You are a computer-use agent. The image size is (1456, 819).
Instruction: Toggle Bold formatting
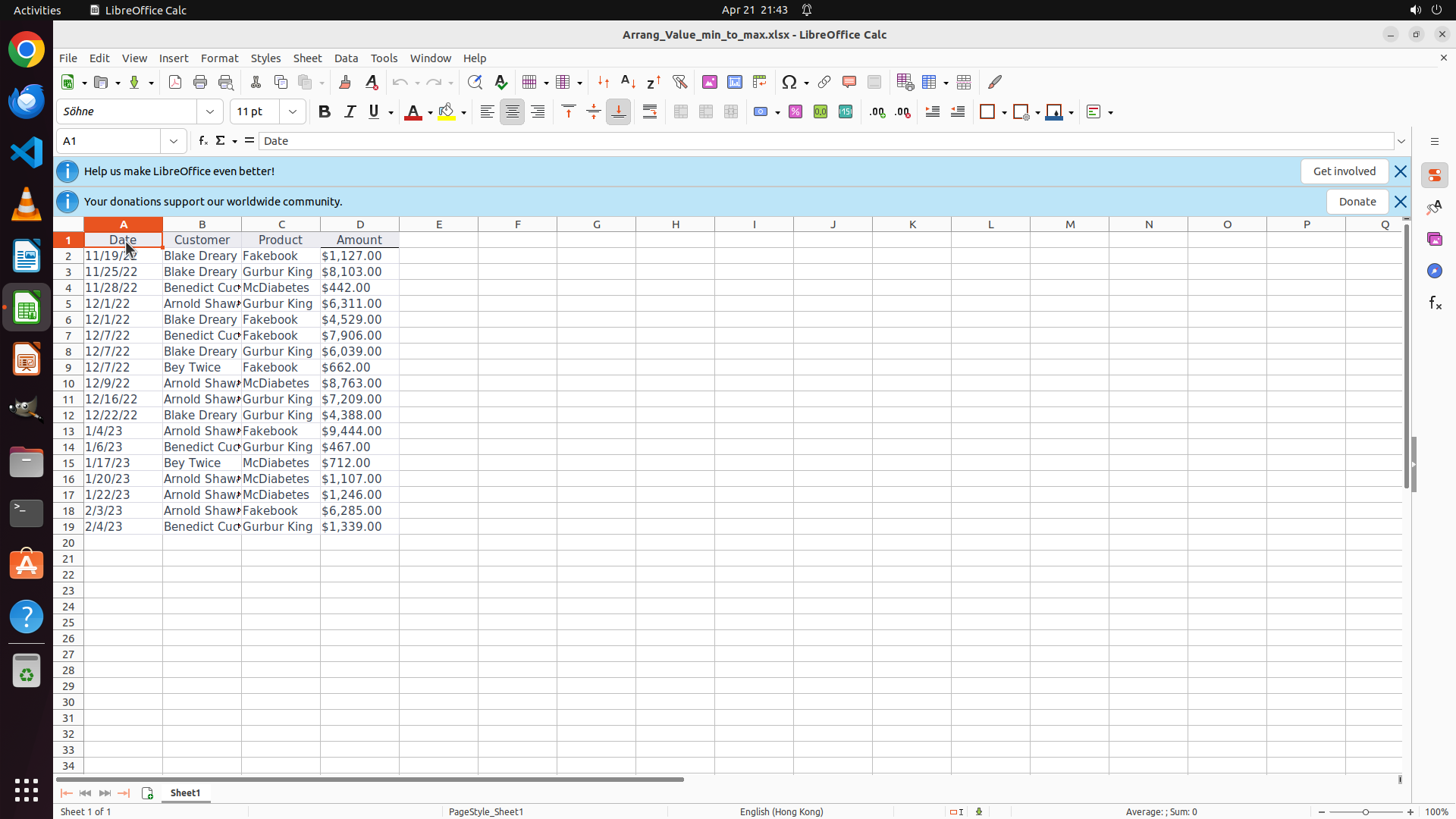tap(325, 112)
